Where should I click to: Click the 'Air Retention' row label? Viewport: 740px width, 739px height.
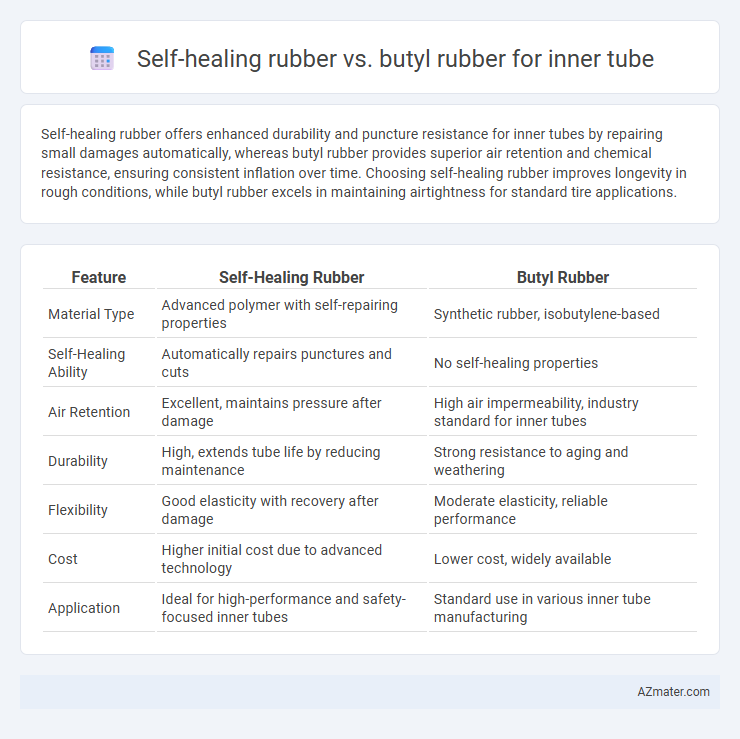pos(89,412)
